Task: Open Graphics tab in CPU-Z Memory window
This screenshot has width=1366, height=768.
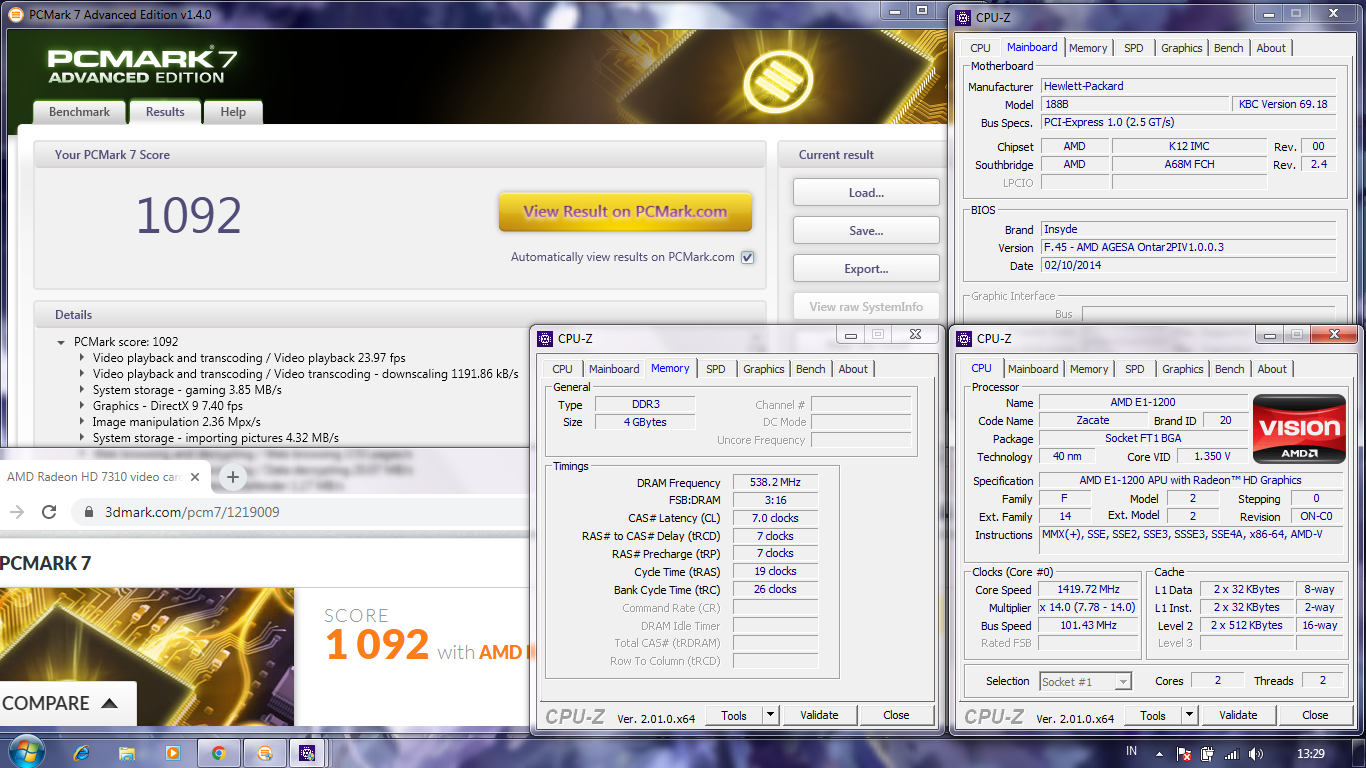Action: pos(763,369)
